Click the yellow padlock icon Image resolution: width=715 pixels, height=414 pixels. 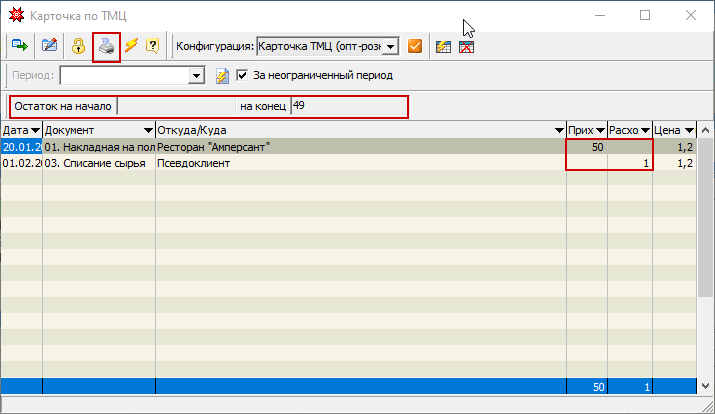(78, 46)
